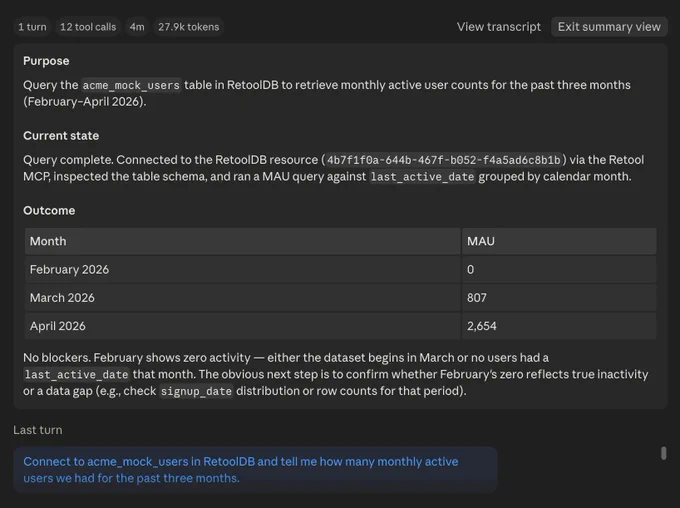Click the RetoolDB resource ID code
The width and height of the screenshot is (680, 508).
point(444,160)
